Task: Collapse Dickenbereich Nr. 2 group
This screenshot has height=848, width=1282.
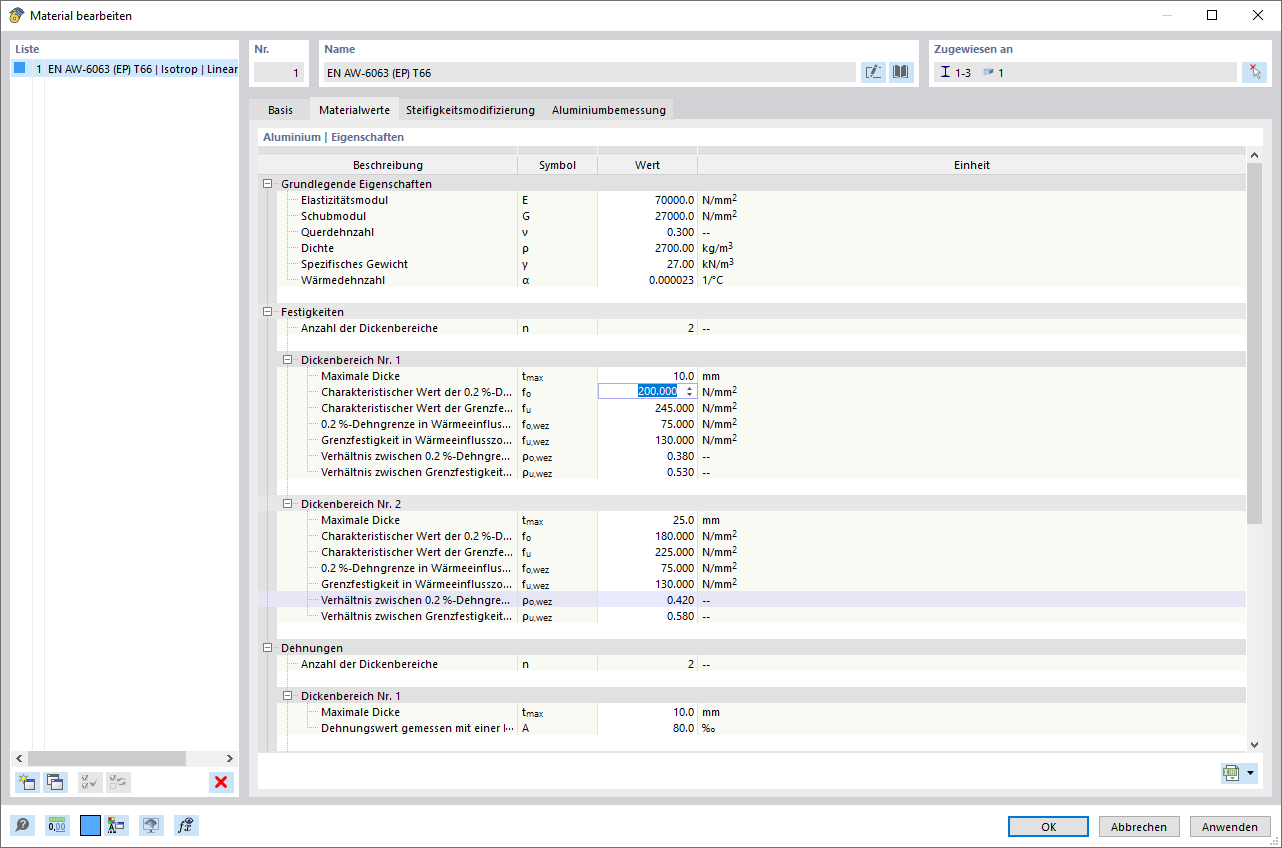Action: click(287, 504)
